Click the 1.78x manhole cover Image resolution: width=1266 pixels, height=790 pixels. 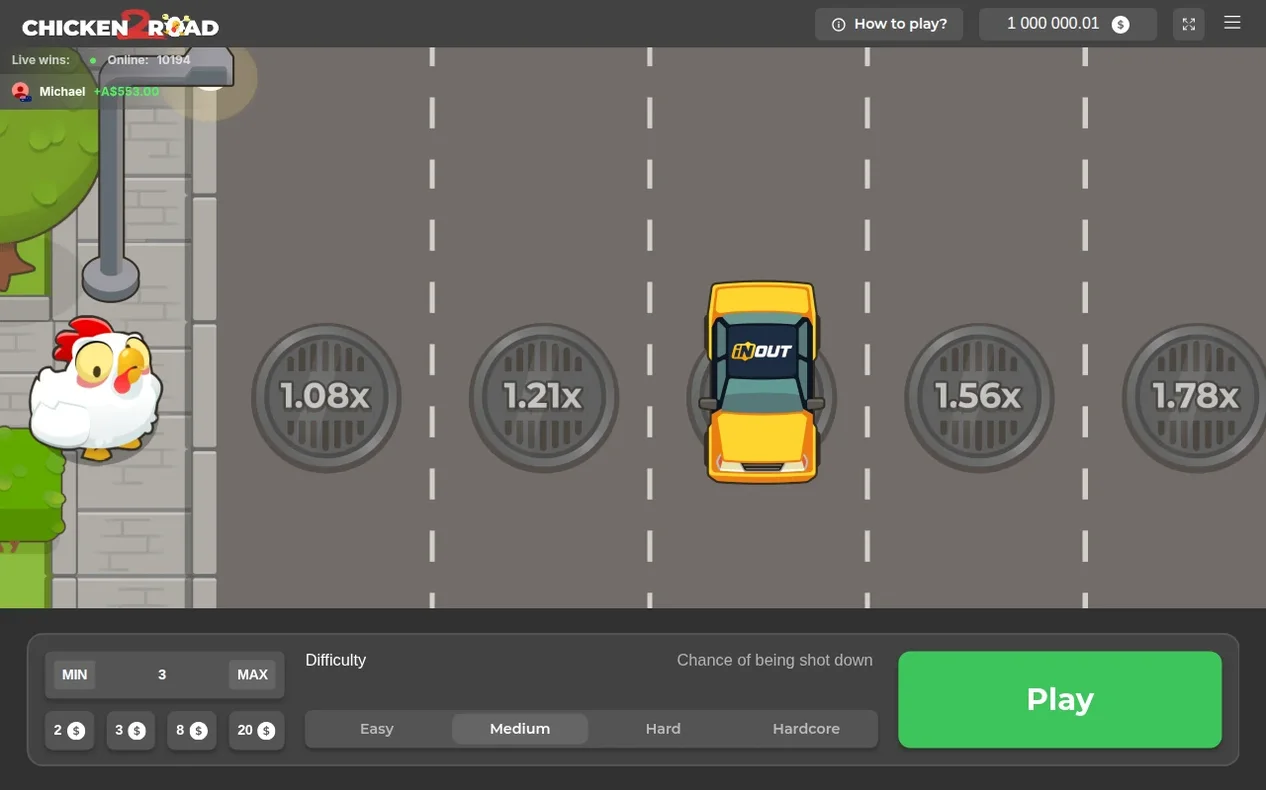[1194, 397]
